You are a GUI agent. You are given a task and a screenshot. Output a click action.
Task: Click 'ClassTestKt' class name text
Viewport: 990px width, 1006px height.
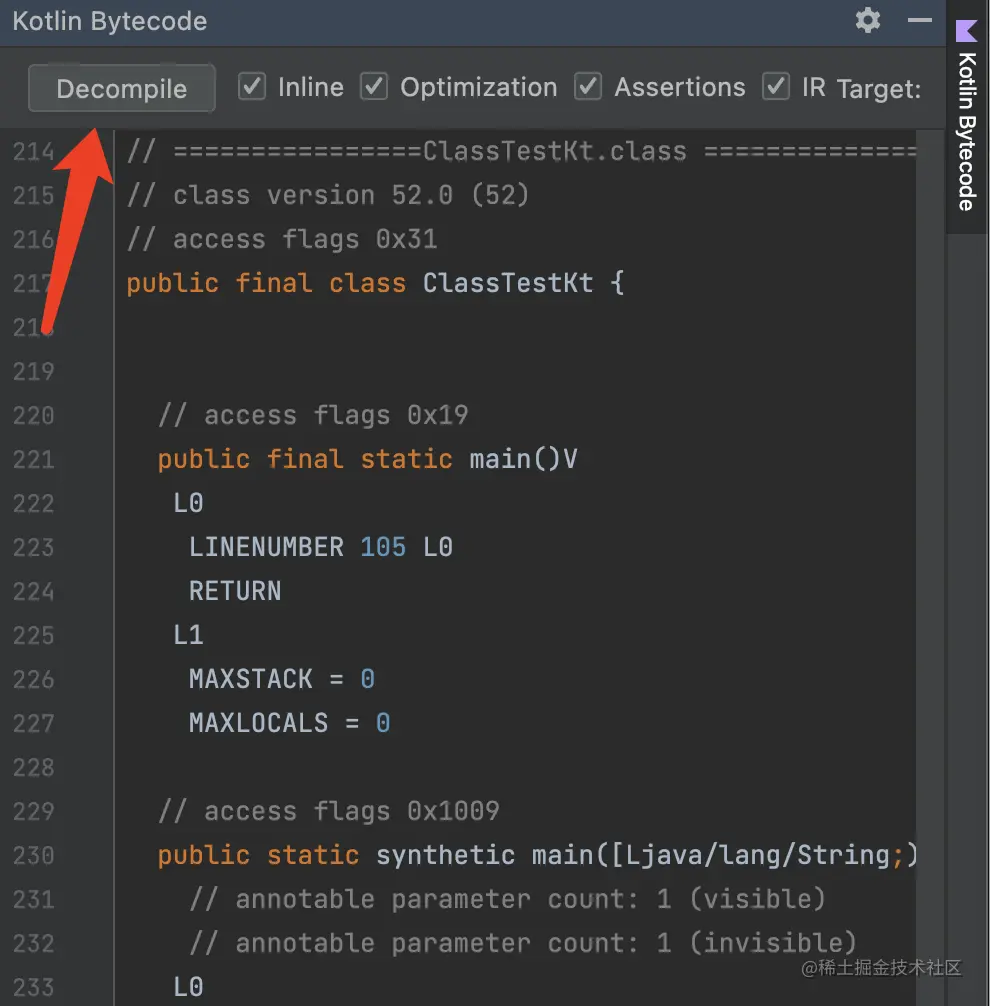tap(508, 283)
